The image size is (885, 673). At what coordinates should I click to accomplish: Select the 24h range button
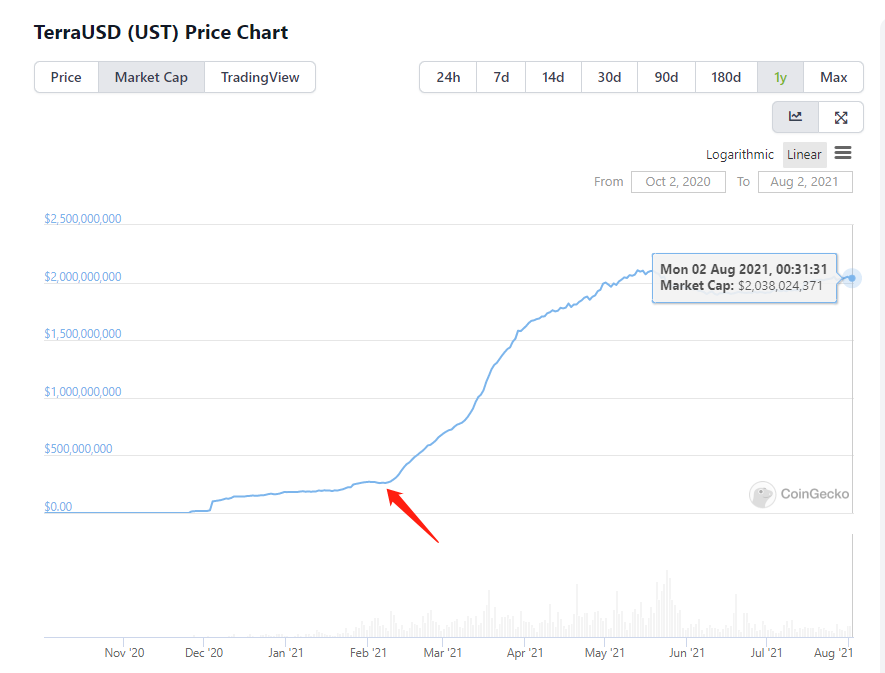[448, 77]
